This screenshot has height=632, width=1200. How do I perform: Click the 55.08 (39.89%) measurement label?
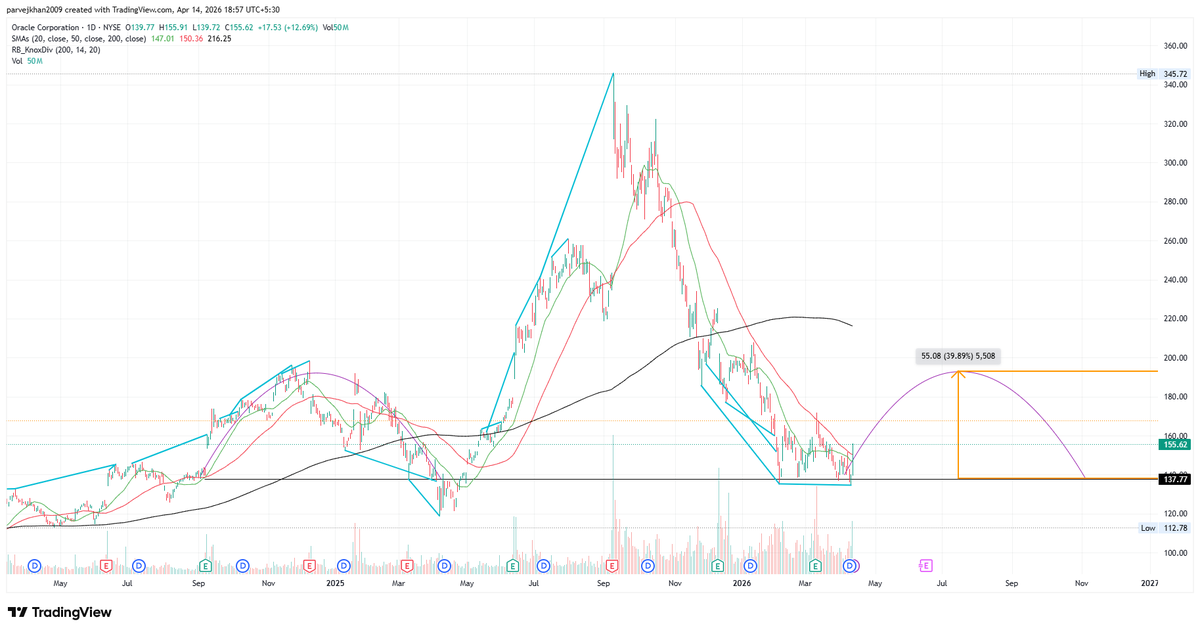[x=959, y=355]
